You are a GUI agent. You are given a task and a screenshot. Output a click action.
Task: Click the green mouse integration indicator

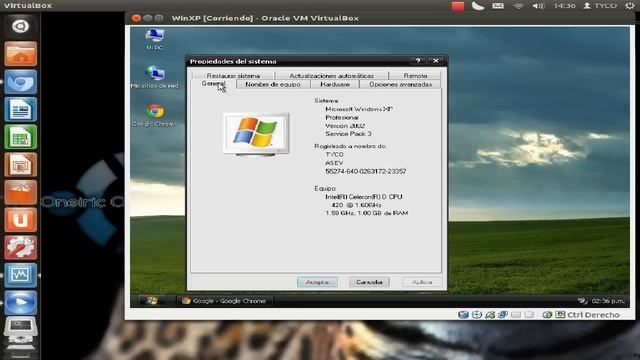click(547, 315)
